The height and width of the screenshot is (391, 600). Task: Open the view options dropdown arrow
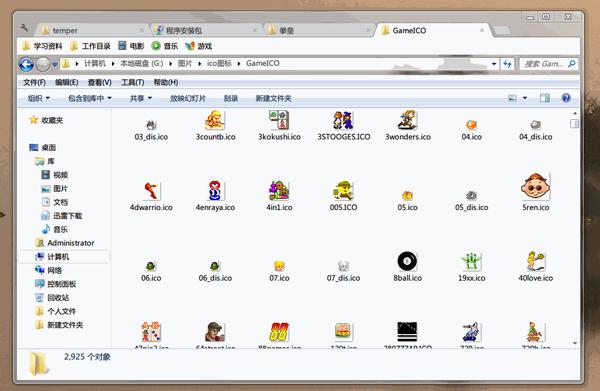(x=525, y=98)
